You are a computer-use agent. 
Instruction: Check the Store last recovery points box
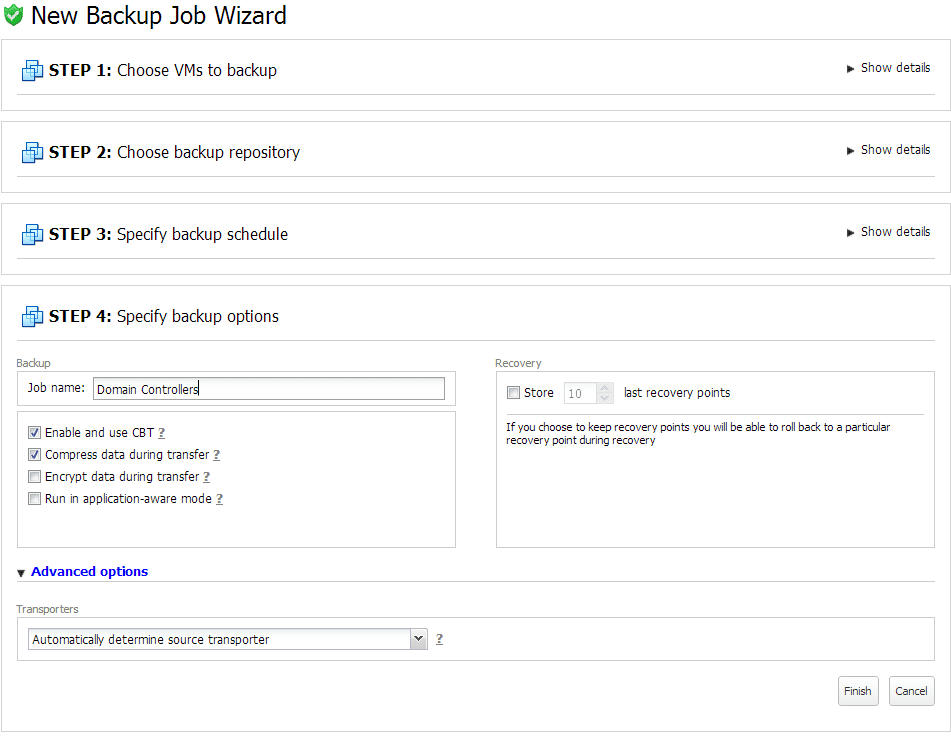(x=514, y=393)
